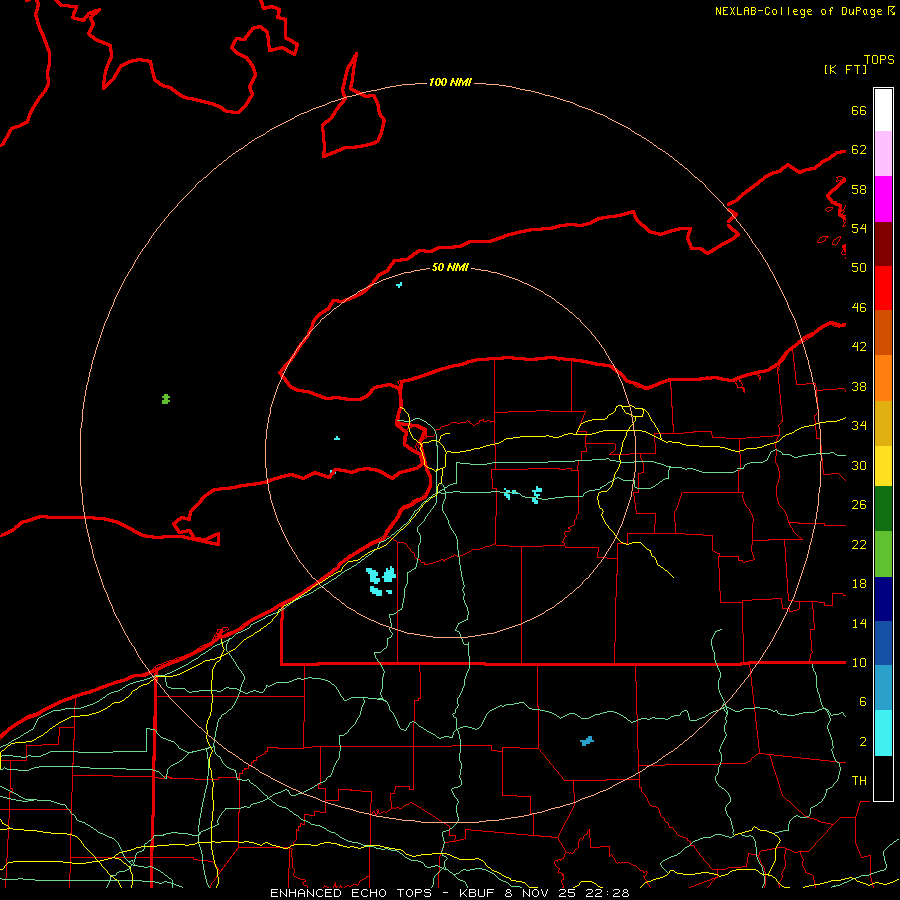Click the "62" legend value
This screenshot has width=900, height=900.
tap(859, 150)
